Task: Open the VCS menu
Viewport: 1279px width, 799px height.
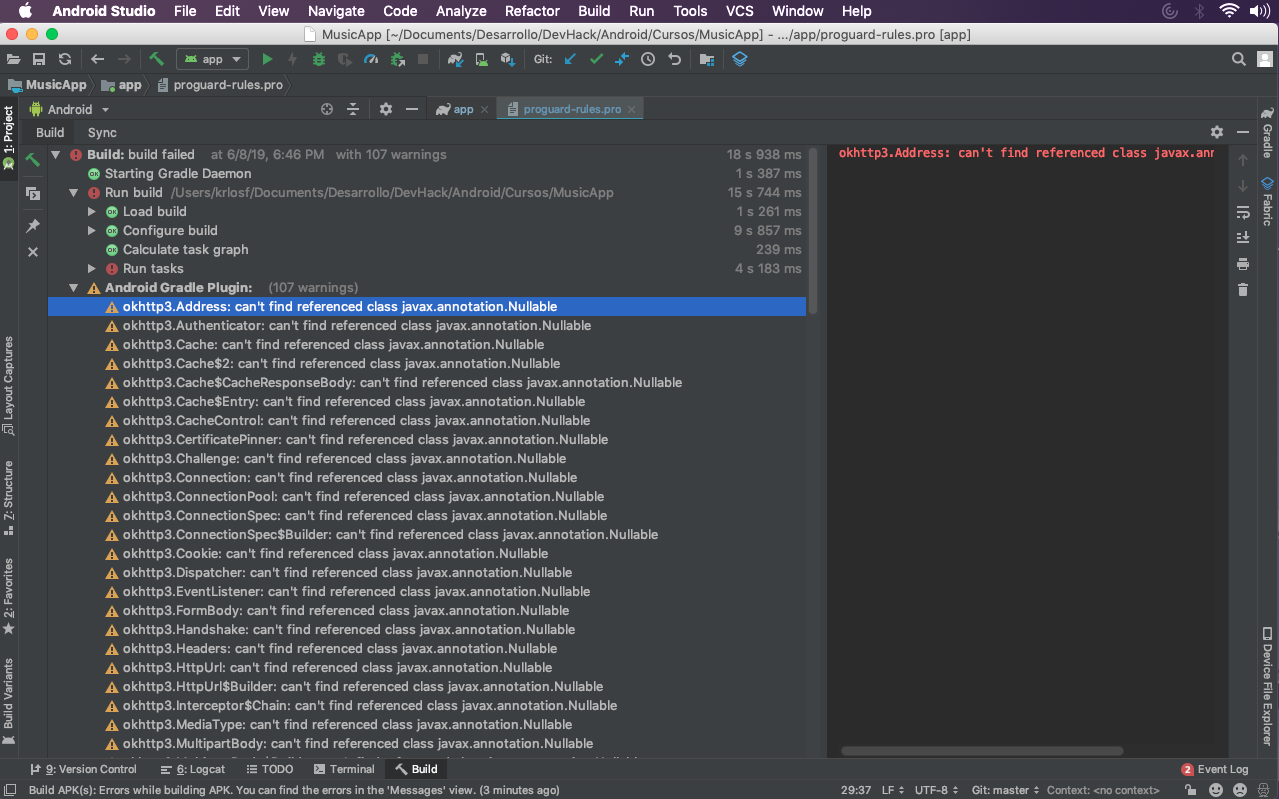Action: pyautogui.click(x=740, y=11)
